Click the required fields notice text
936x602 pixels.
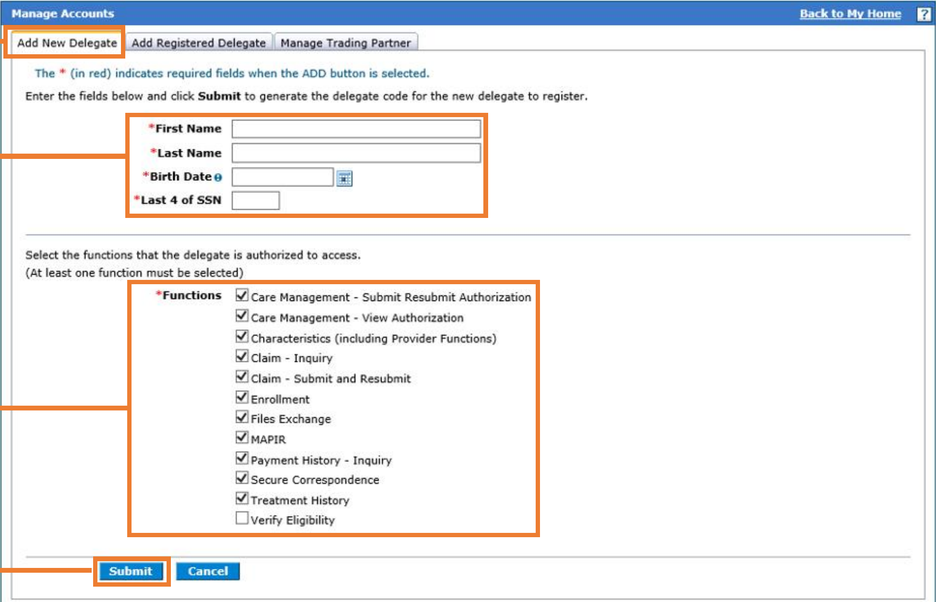pyautogui.click(x=232, y=73)
